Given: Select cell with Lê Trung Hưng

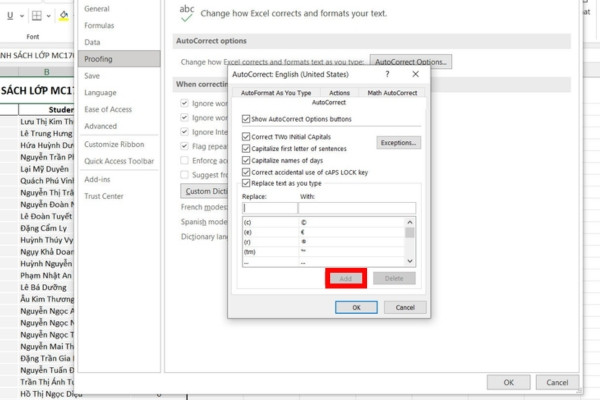Looking at the screenshot, I should coord(46,134).
